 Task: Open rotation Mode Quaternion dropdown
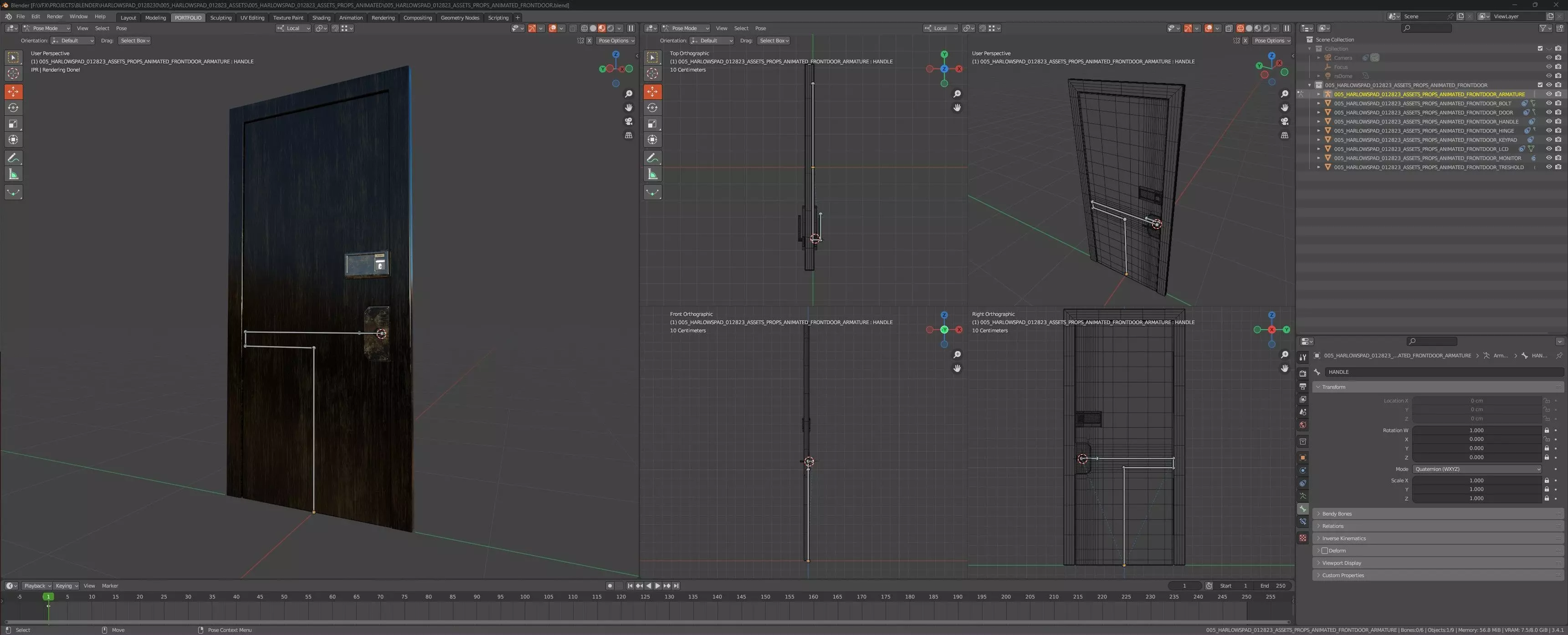coord(1477,469)
